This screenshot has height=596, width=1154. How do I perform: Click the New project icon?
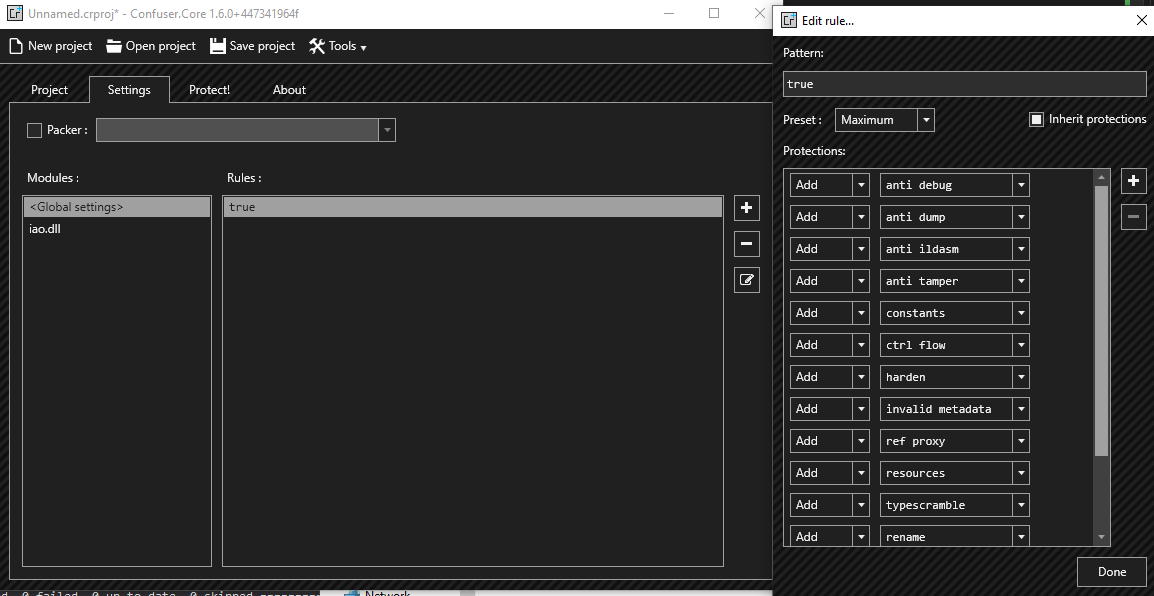point(15,46)
